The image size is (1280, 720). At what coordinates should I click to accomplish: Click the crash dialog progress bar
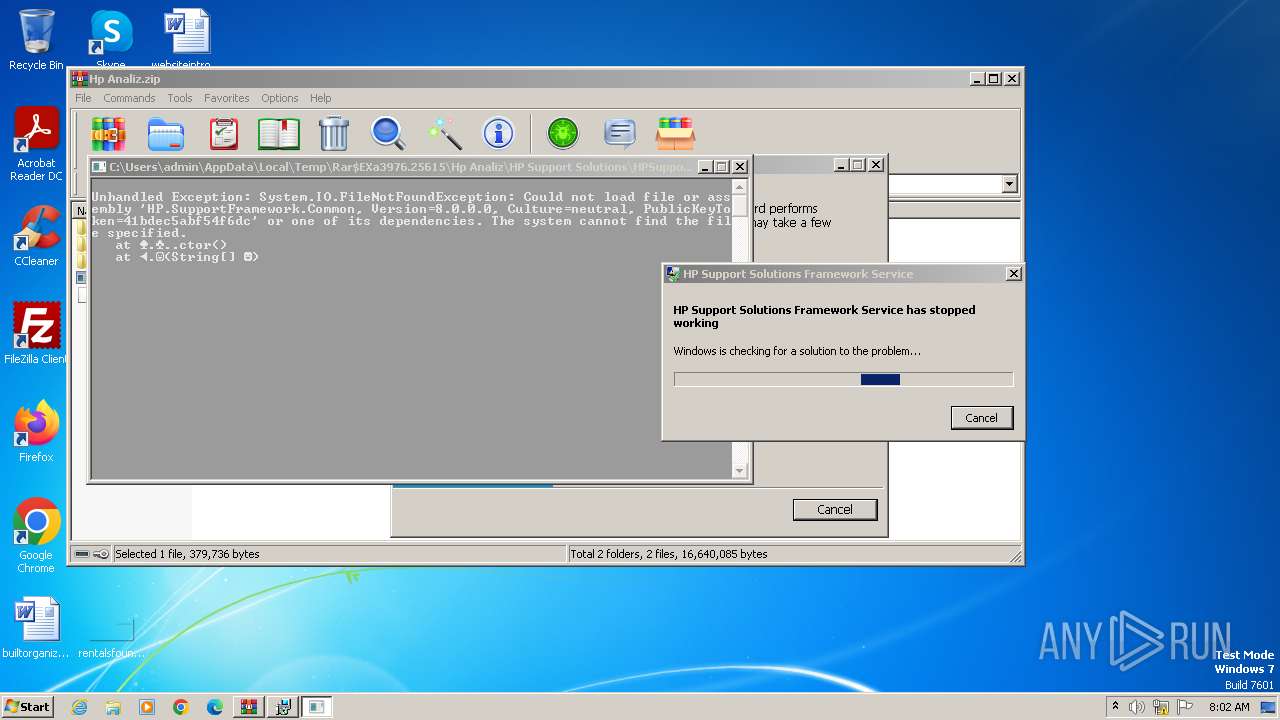(x=843, y=379)
